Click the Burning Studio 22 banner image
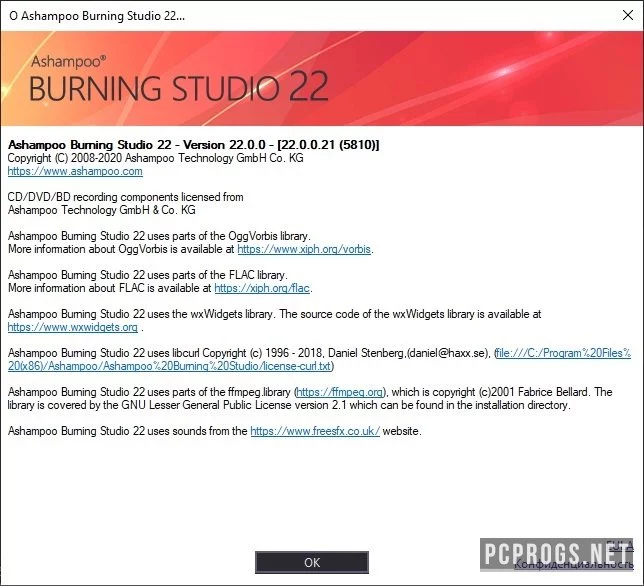This screenshot has width=644, height=586. coord(322,78)
